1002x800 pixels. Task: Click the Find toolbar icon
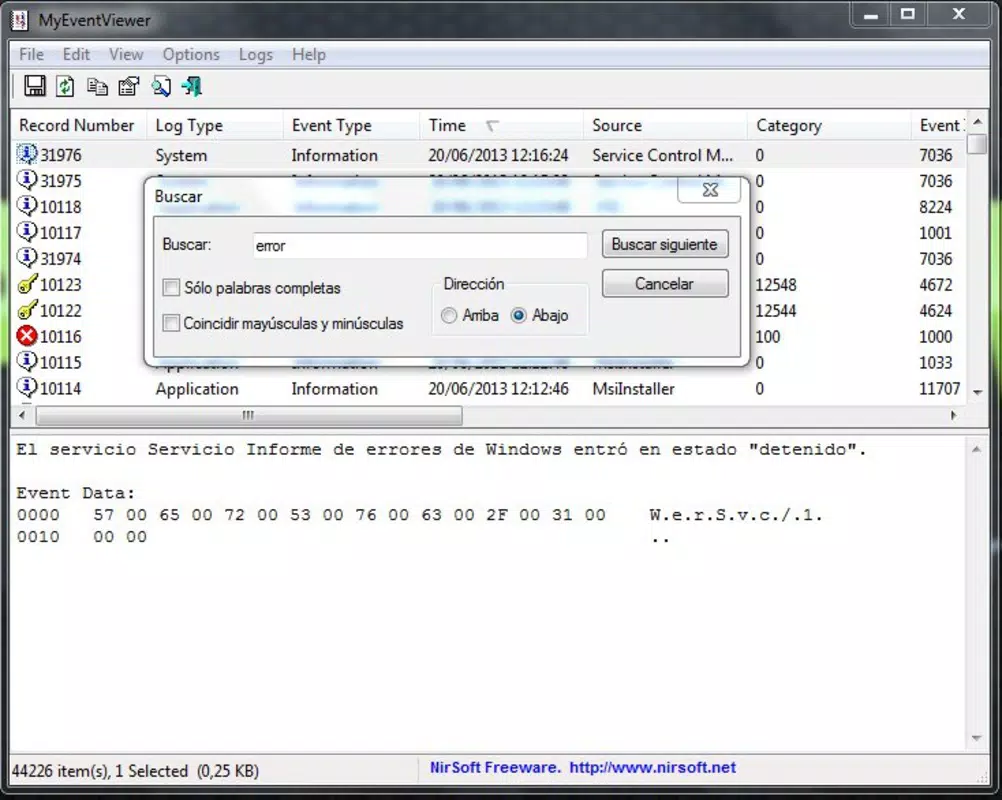[161, 86]
